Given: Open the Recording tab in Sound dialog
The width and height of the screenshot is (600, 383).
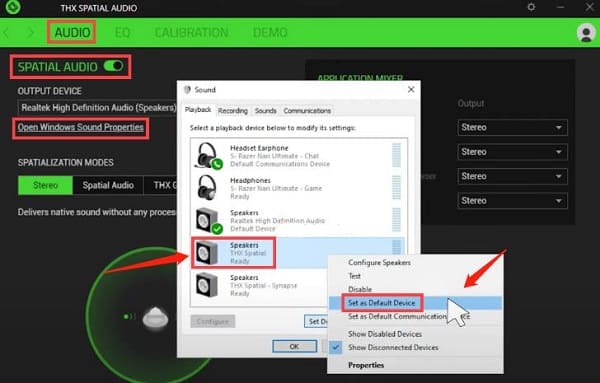Looking at the screenshot, I should [x=233, y=111].
